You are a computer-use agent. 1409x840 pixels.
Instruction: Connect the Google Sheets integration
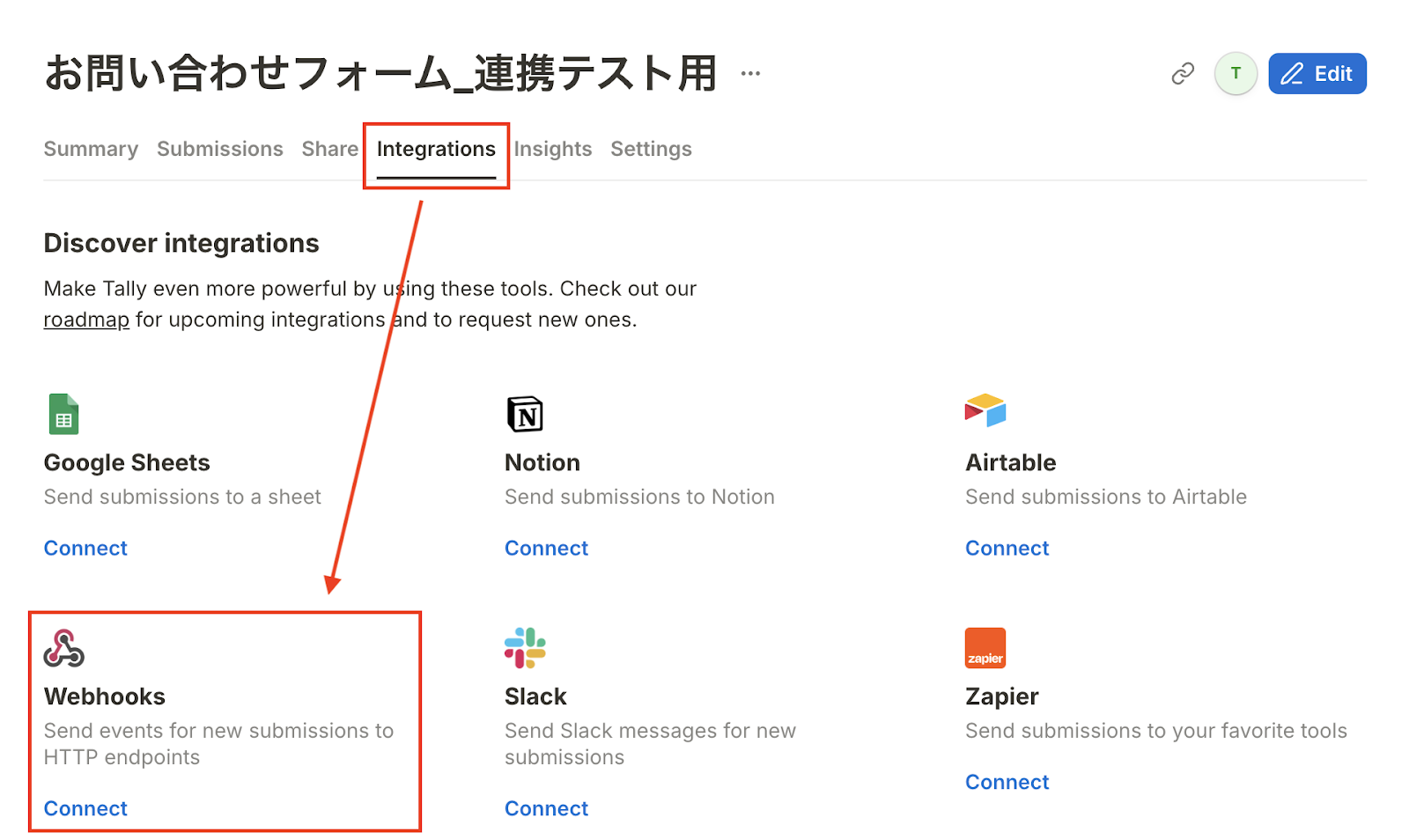[85, 548]
